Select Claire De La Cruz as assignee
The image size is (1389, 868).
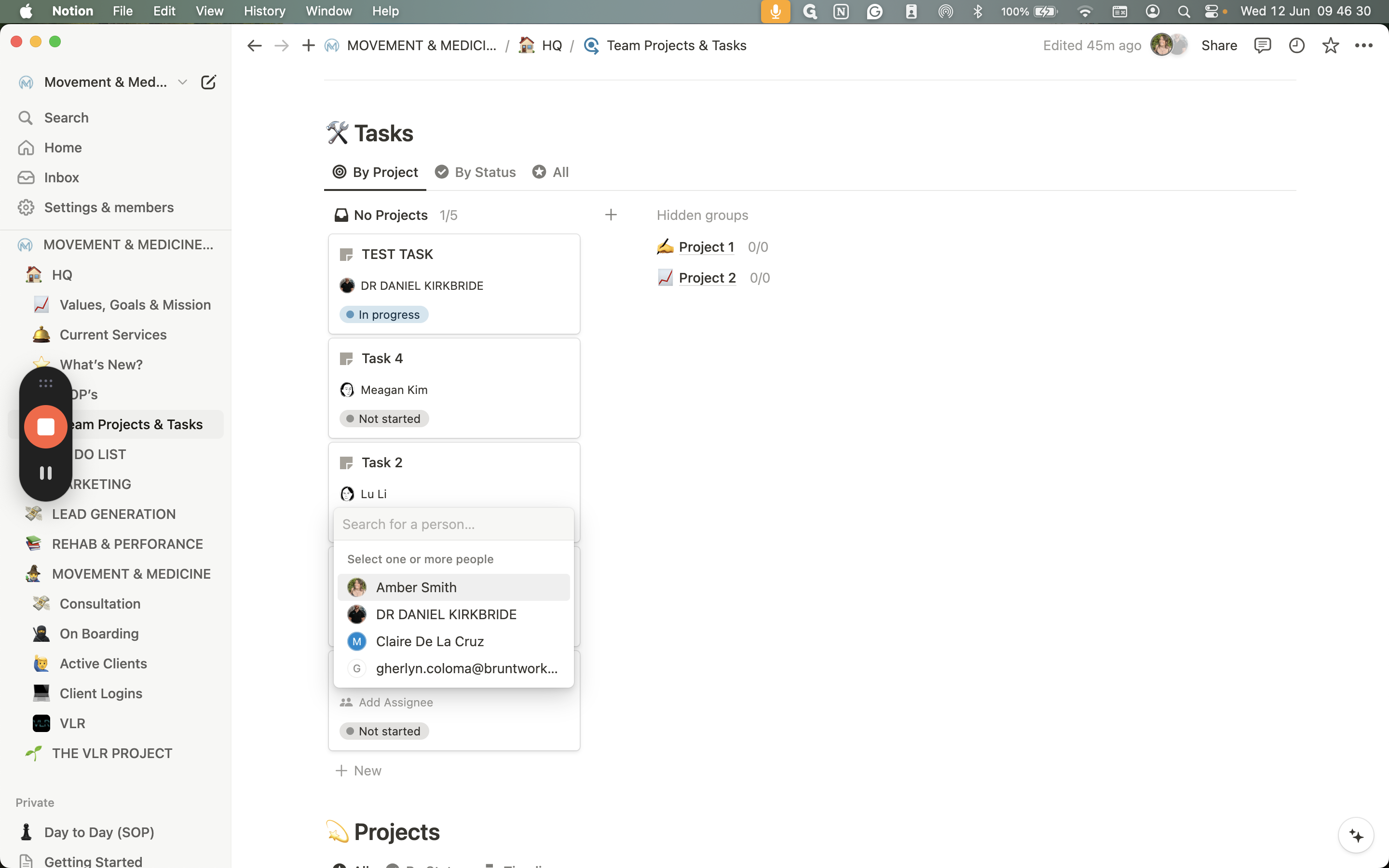point(453,641)
